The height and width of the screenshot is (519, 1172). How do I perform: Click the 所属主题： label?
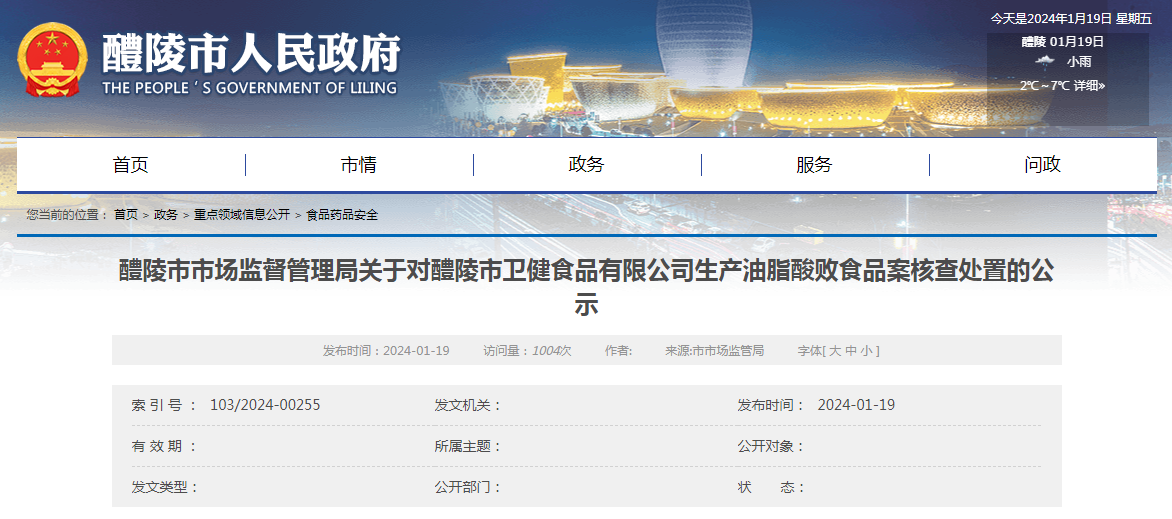click(468, 446)
